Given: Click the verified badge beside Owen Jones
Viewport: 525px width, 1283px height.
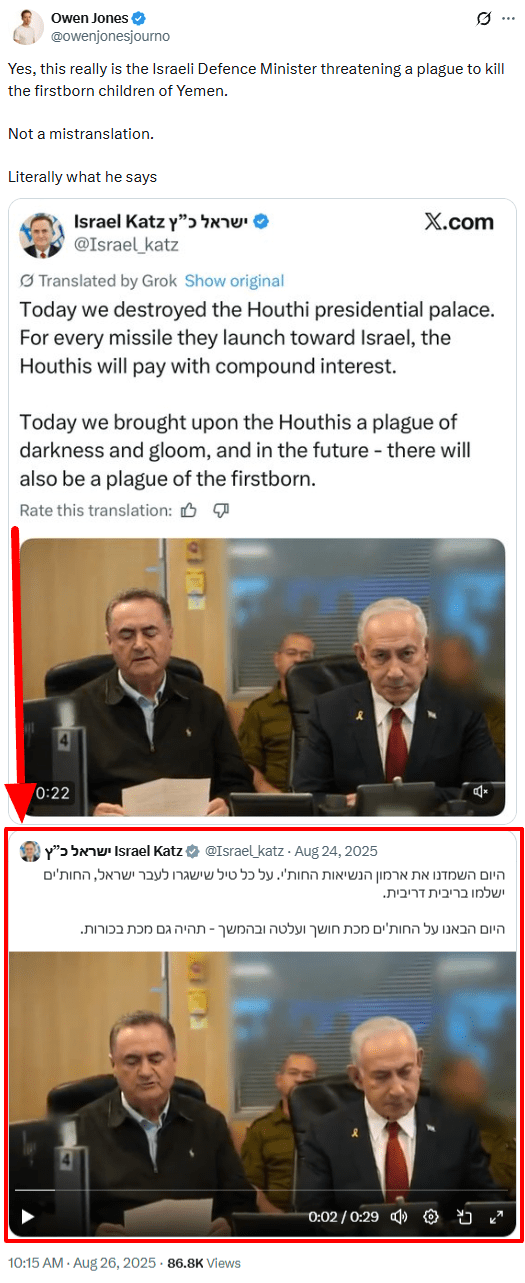Looking at the screenshot, I should (139, 18).
